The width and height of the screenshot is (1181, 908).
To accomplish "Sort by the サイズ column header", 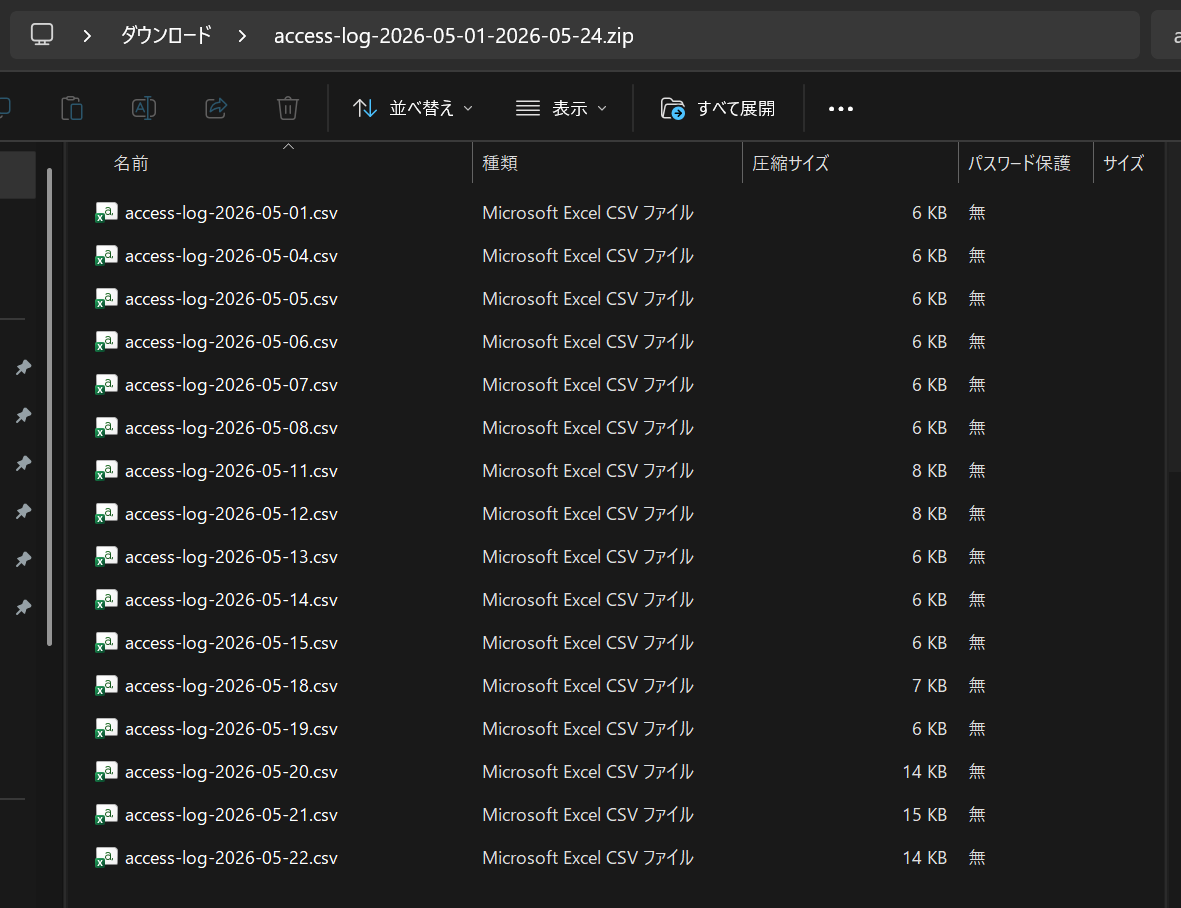I will [x=1125, y=163].
